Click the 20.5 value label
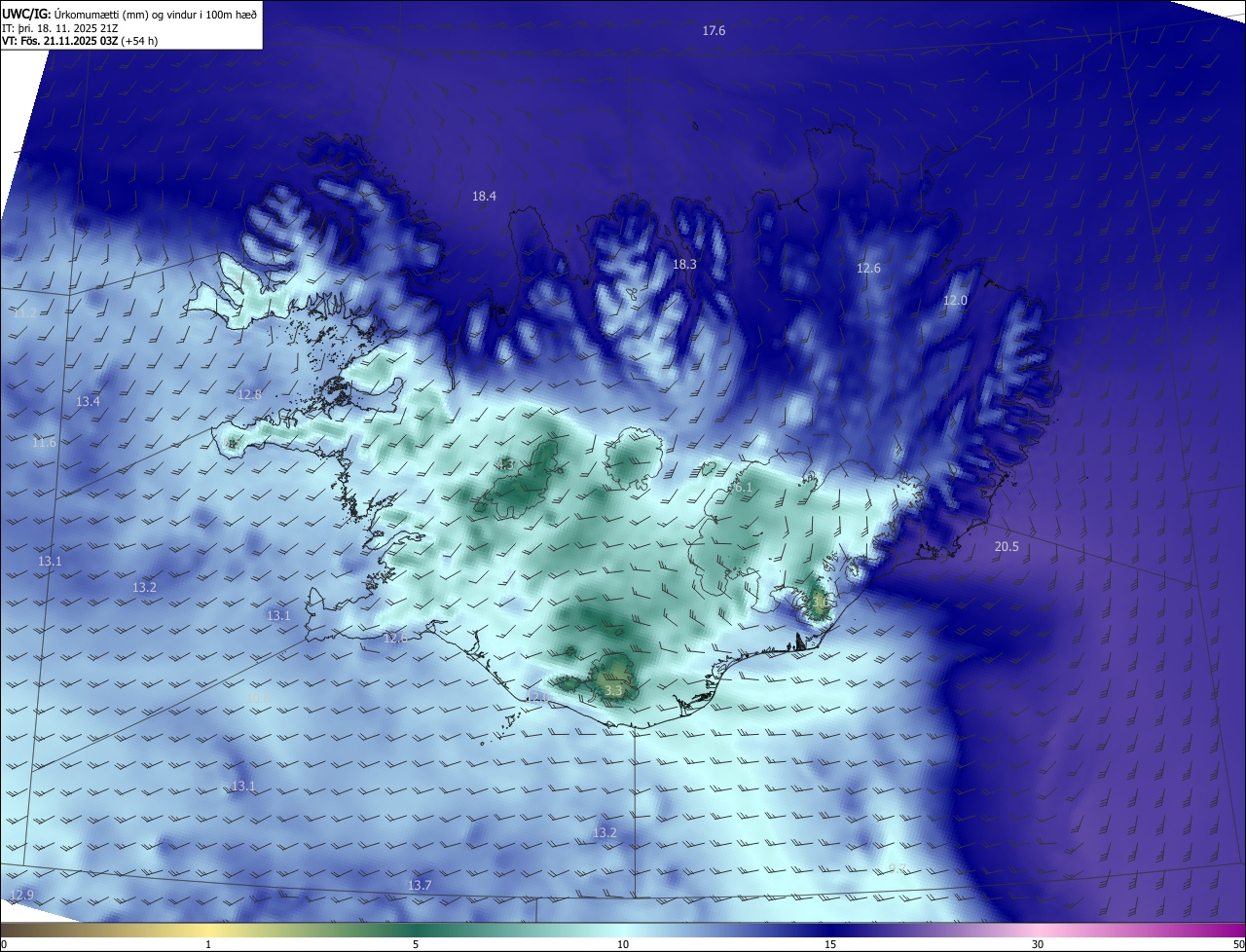This screenshot has width=1246, height=952. 1006,547
